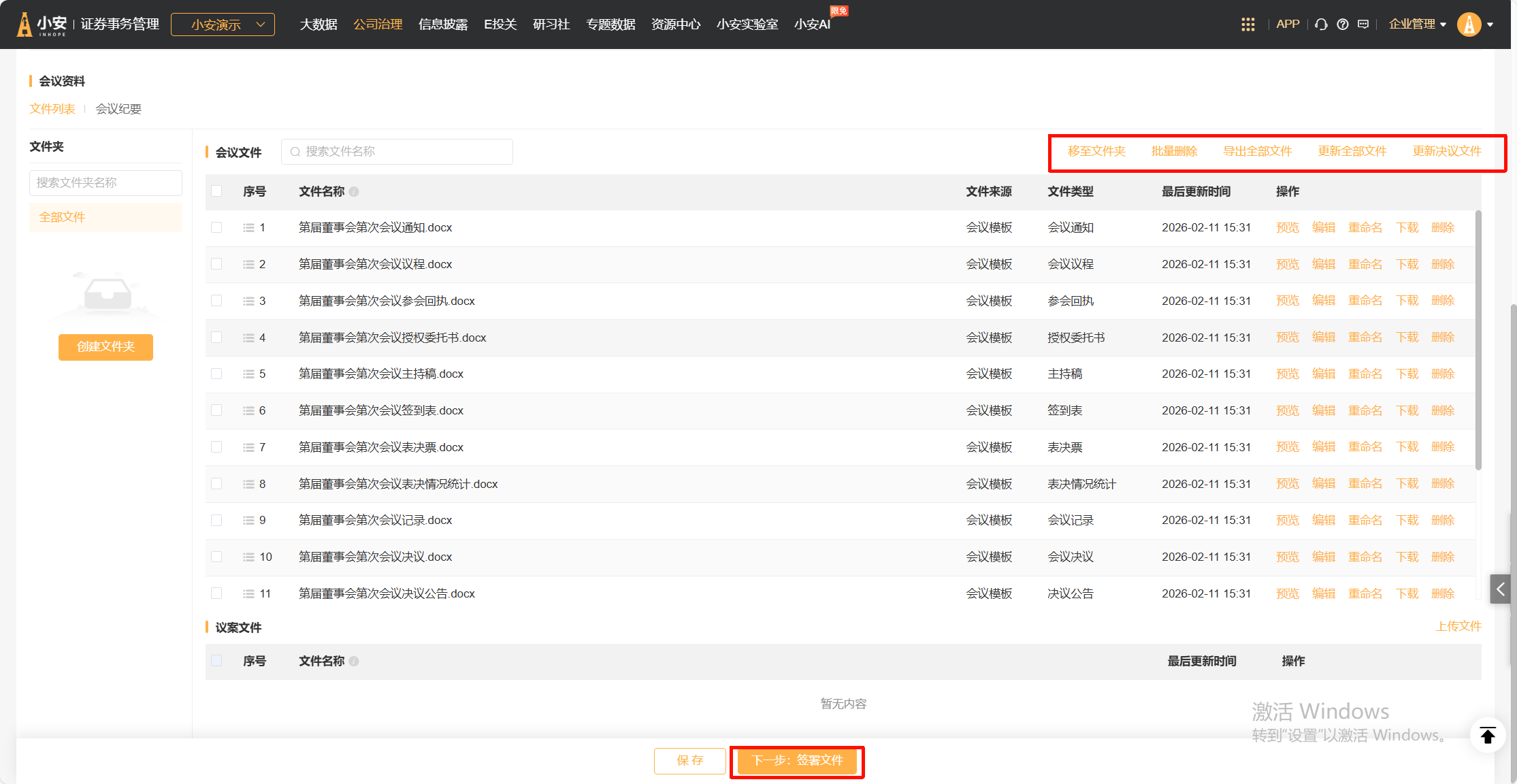Click the question mark help icon
This screenshot has height=784, width=1517.
(x=1342, y=24)
